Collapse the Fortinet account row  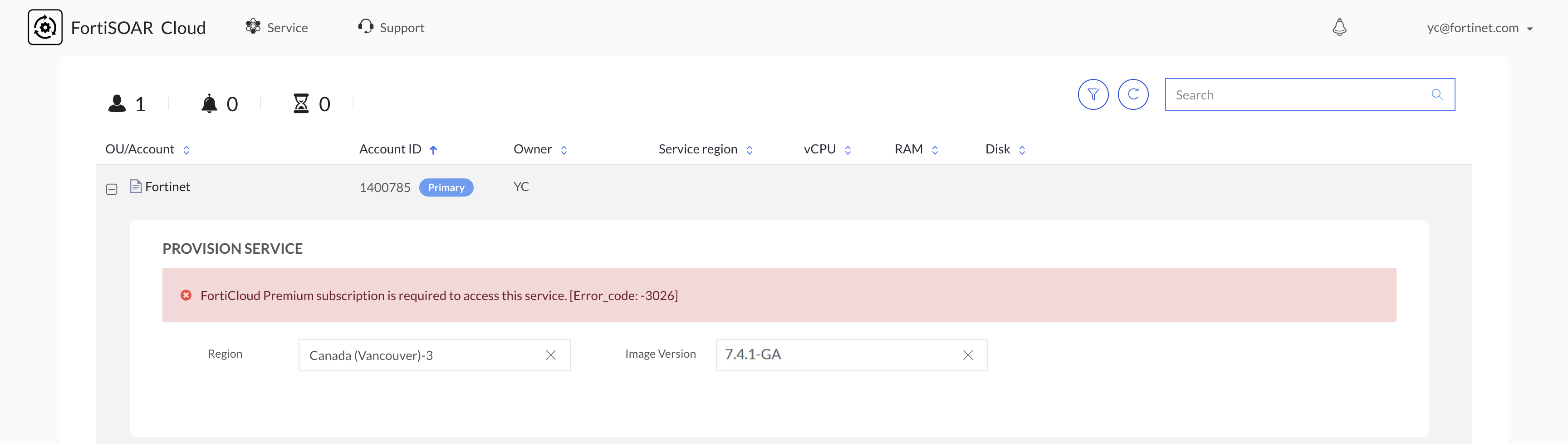pos(112,189)
